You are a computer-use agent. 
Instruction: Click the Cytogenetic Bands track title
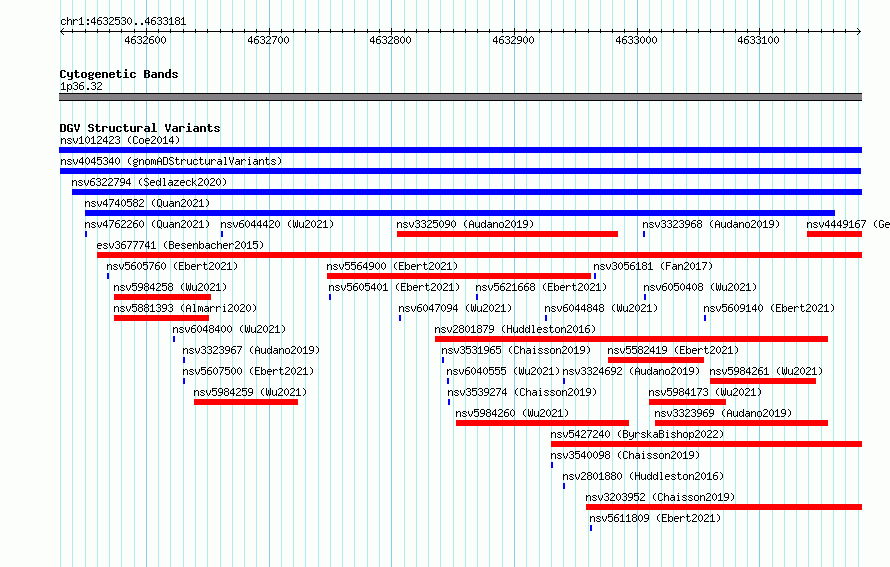click(x=119, y=74)
